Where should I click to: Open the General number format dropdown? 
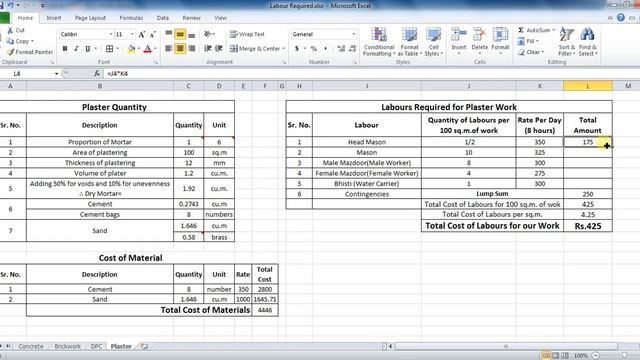[x=353, y=34]
